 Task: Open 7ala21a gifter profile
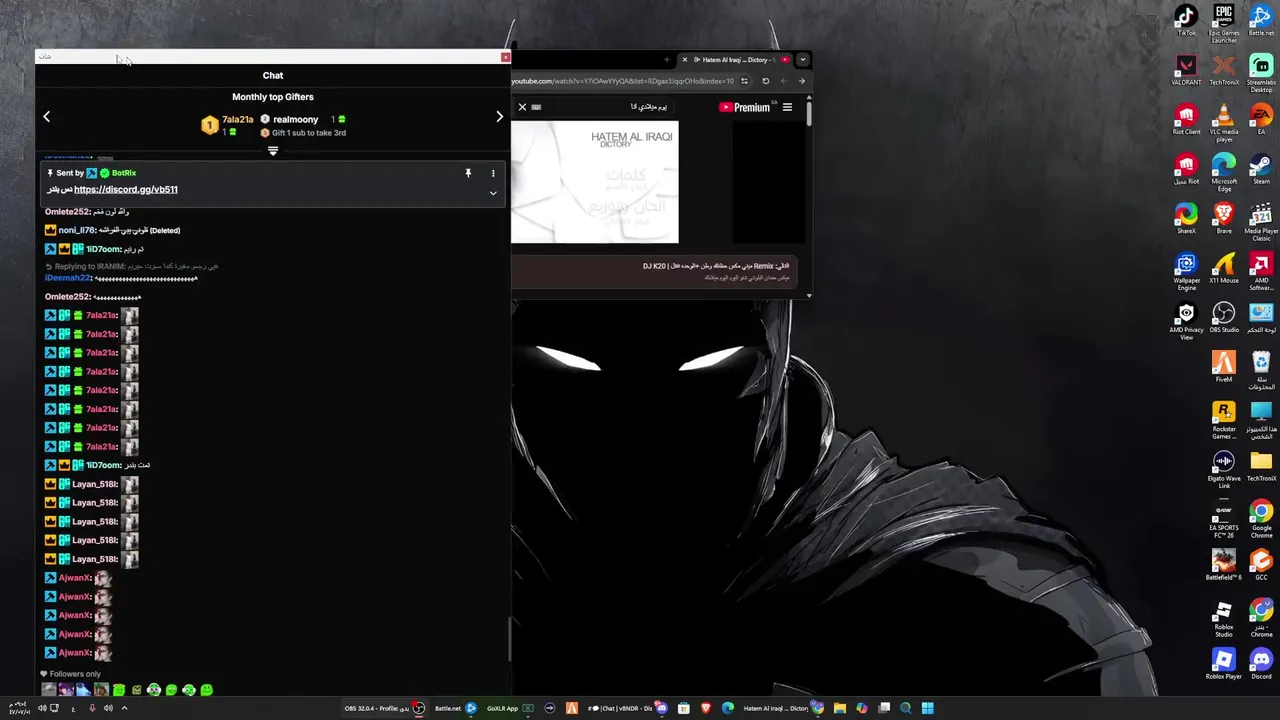238,119
